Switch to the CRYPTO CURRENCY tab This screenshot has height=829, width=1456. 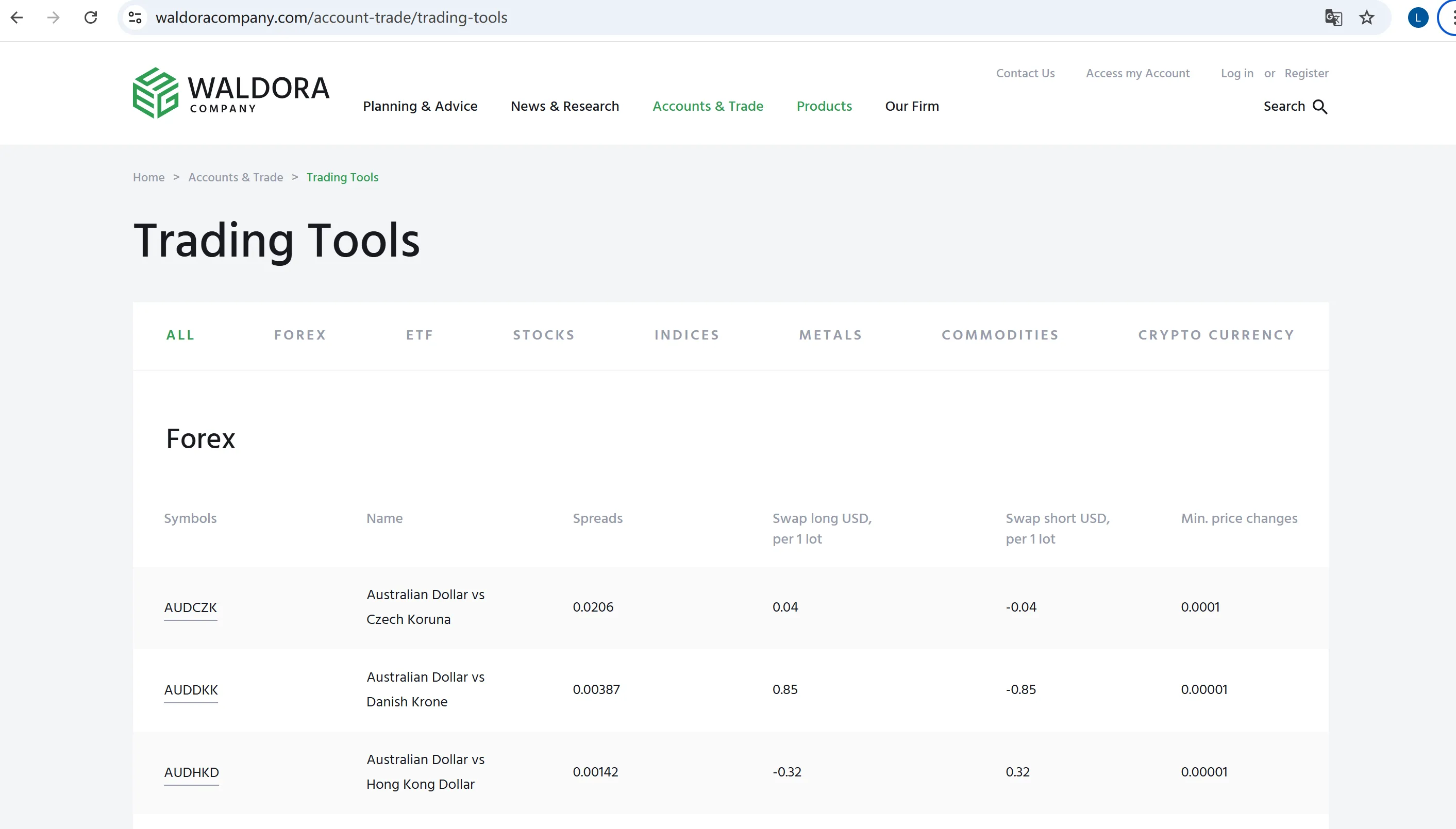coord(1216,335)
